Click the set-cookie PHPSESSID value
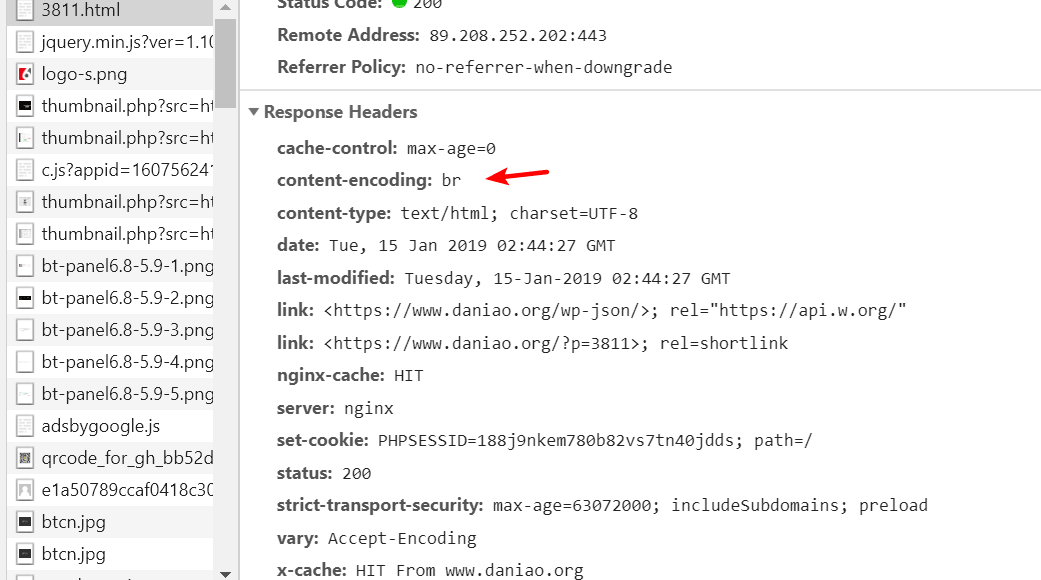This screenshot has width=1041, height=580. 595,441
